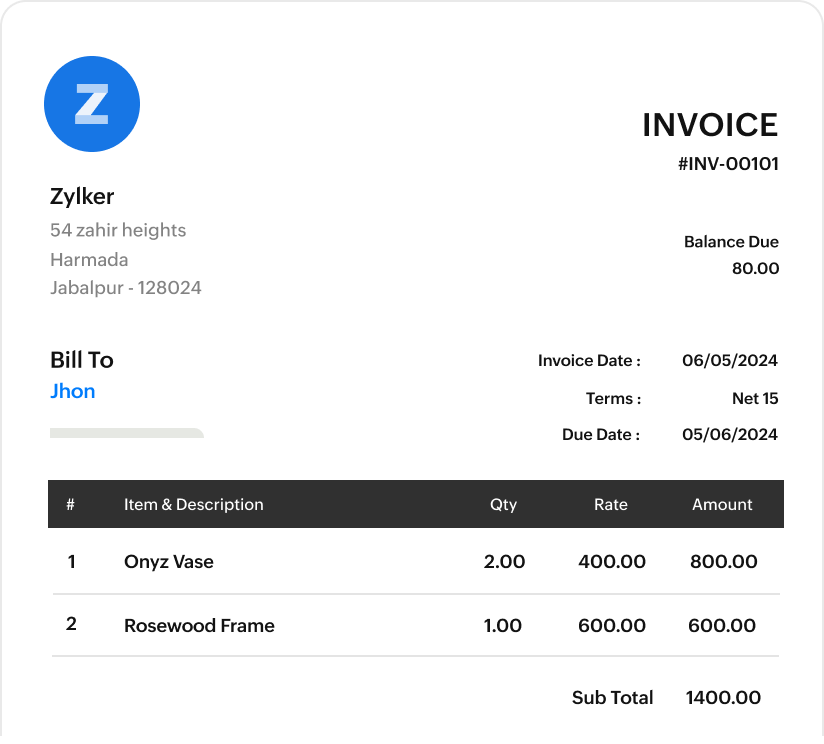Screen dimensions: 824x744
Task: Click the 1.00 quantity for Rosewood Frame
Action: click(503, 626)
